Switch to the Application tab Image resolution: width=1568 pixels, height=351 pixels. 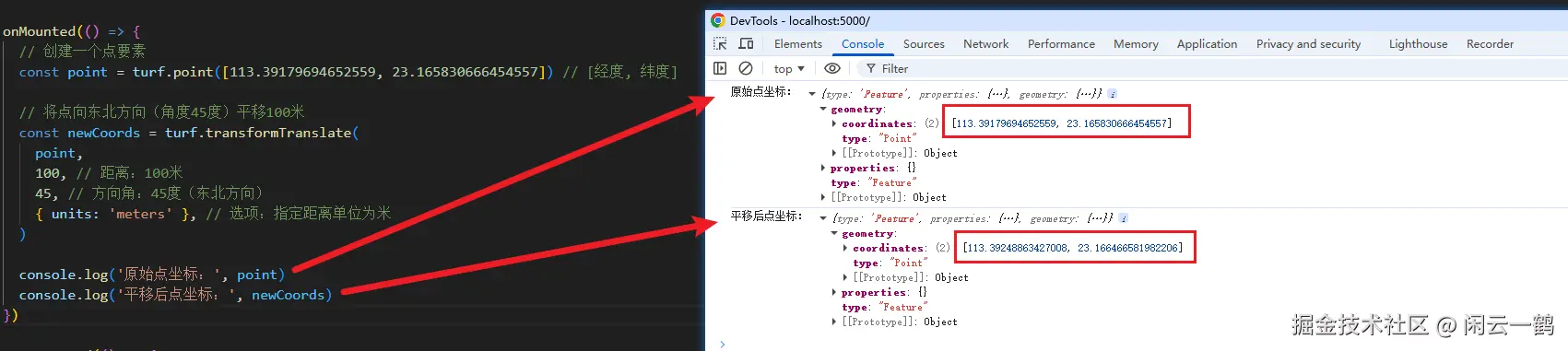[1207, 44]
